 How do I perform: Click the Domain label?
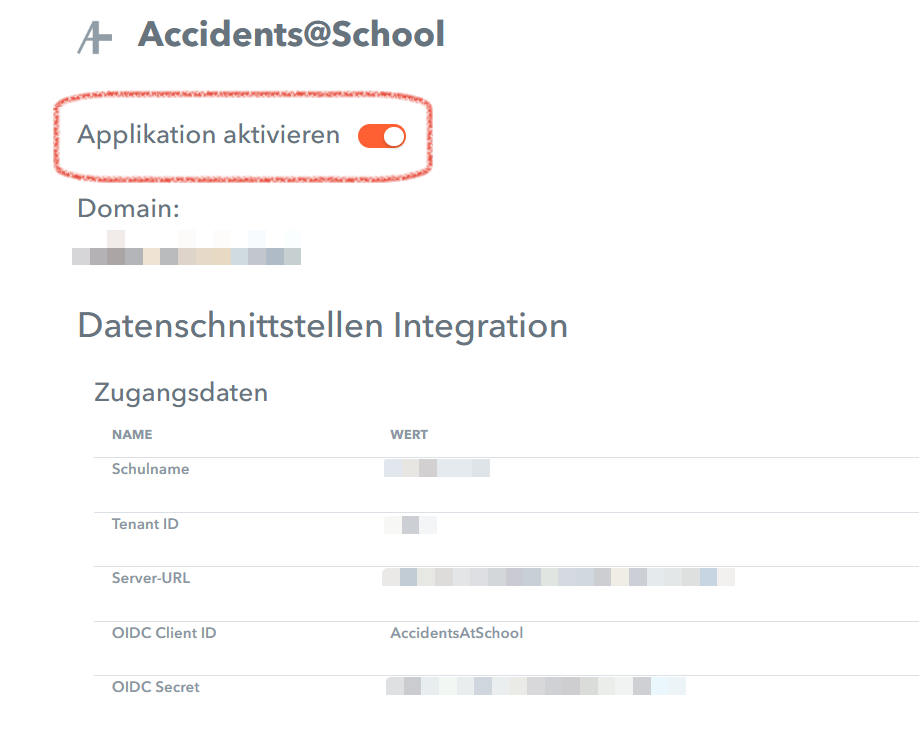click(128, 209)
